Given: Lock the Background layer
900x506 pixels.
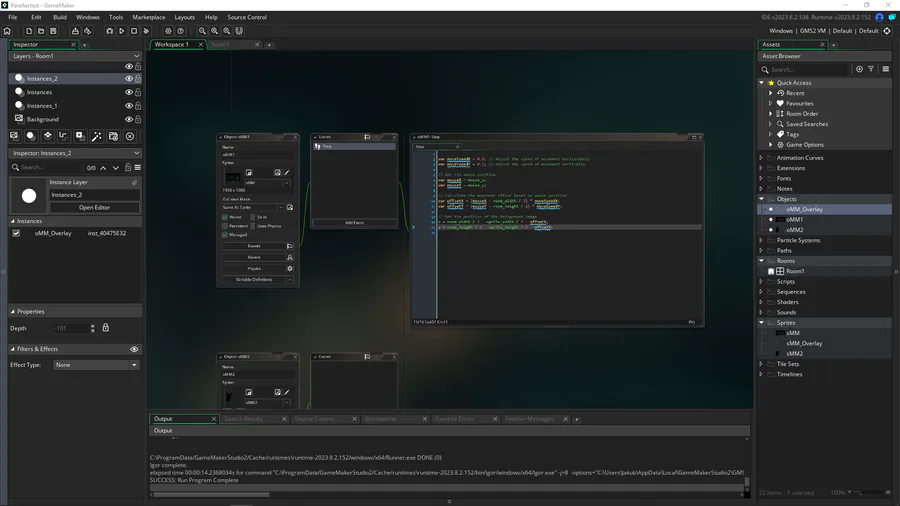Looking at the screenshot, I should [138, 119].
